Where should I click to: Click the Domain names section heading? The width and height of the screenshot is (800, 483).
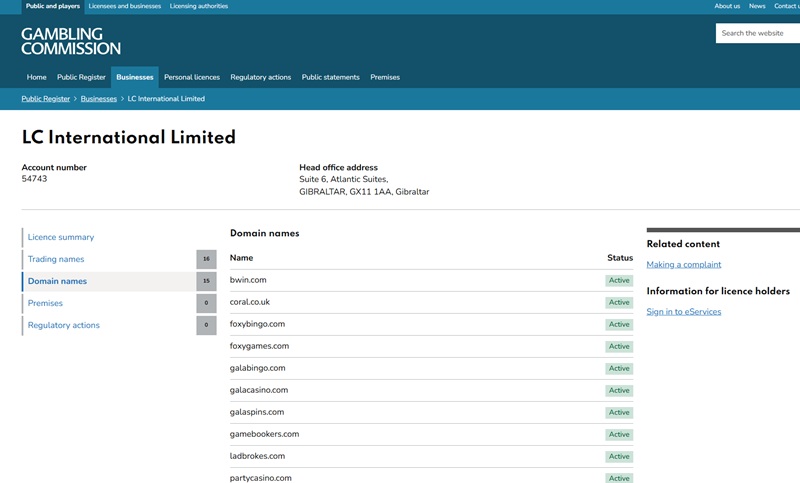(x=264, y=234)
